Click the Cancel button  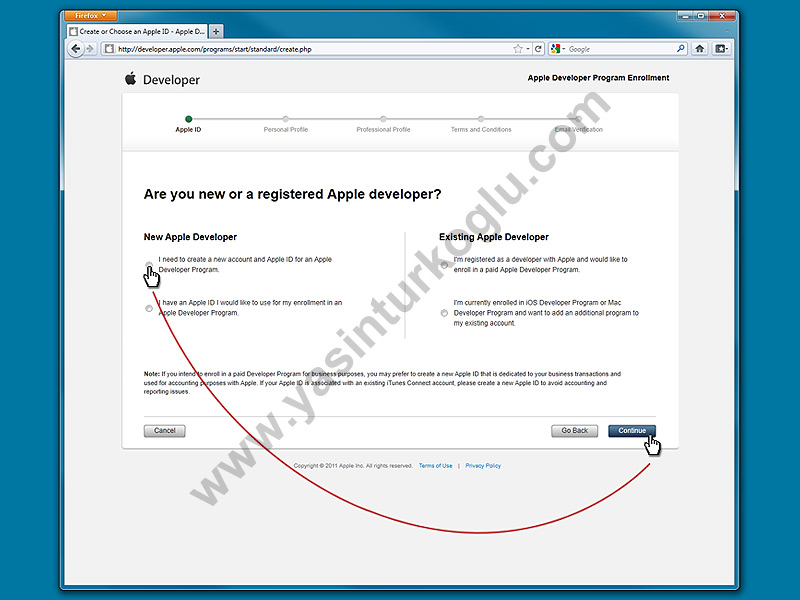pyautogui.click(x=164, y=431)
